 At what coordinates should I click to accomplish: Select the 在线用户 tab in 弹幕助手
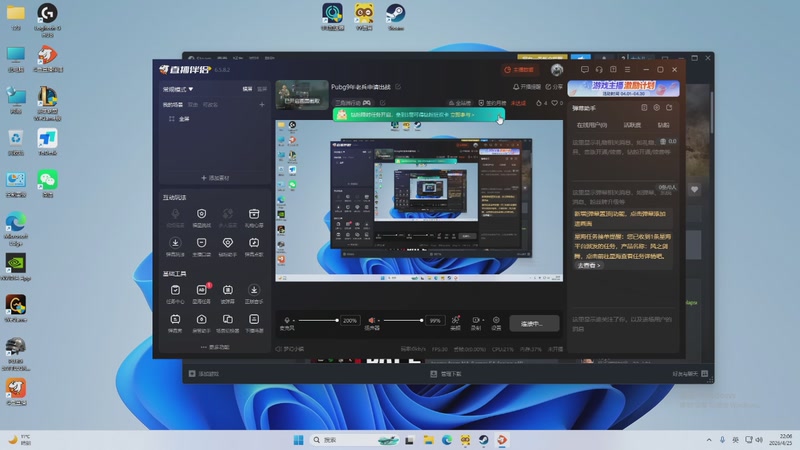coord(591,125)
